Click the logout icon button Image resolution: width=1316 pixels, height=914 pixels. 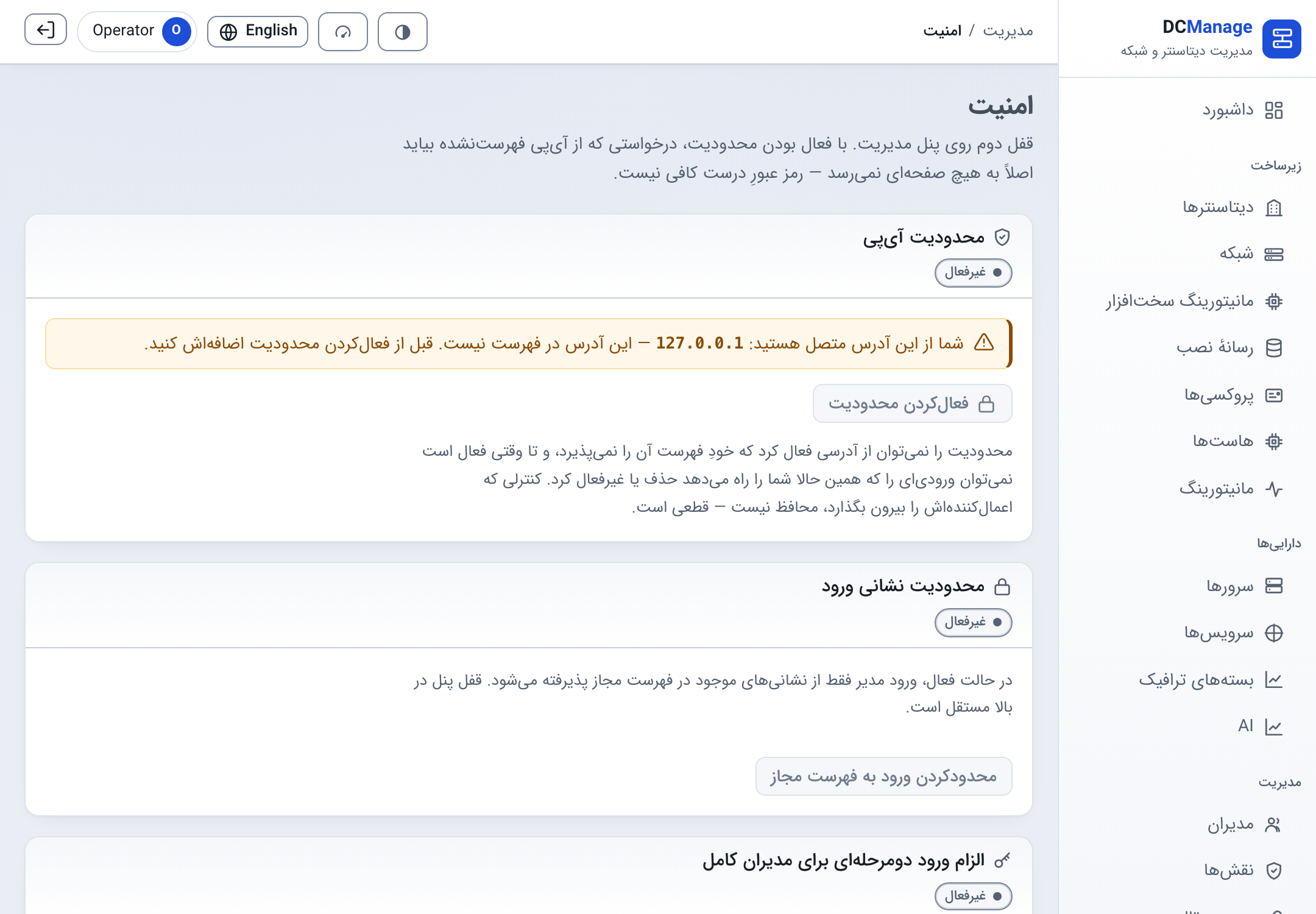click(46, 30)
